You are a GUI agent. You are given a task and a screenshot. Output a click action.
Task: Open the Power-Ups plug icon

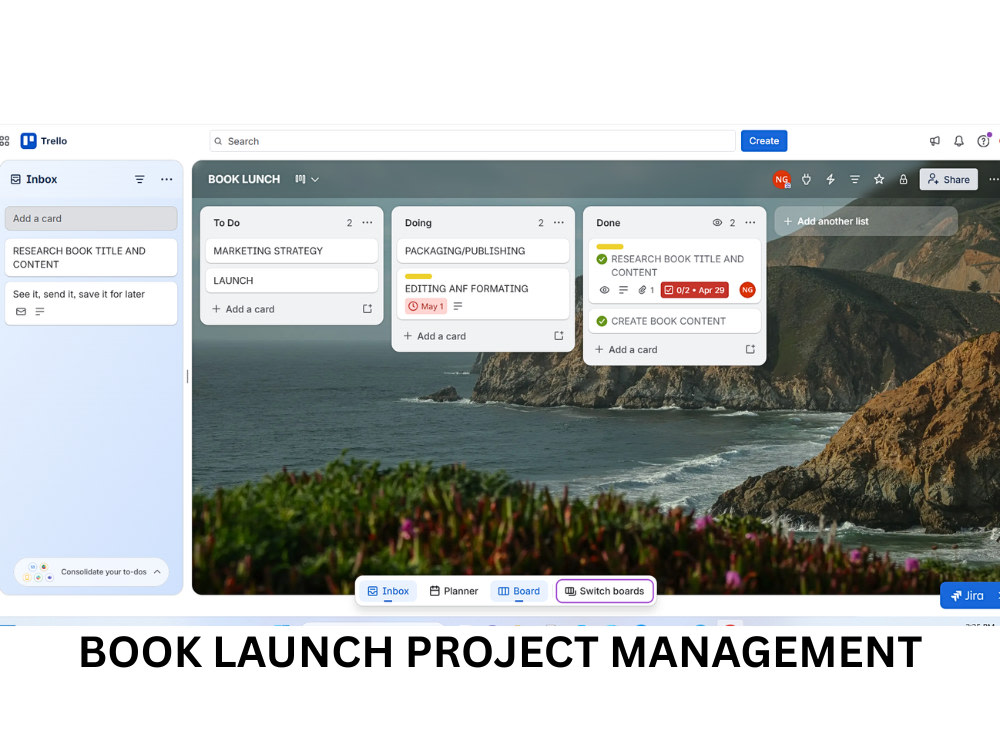(806, 179)
